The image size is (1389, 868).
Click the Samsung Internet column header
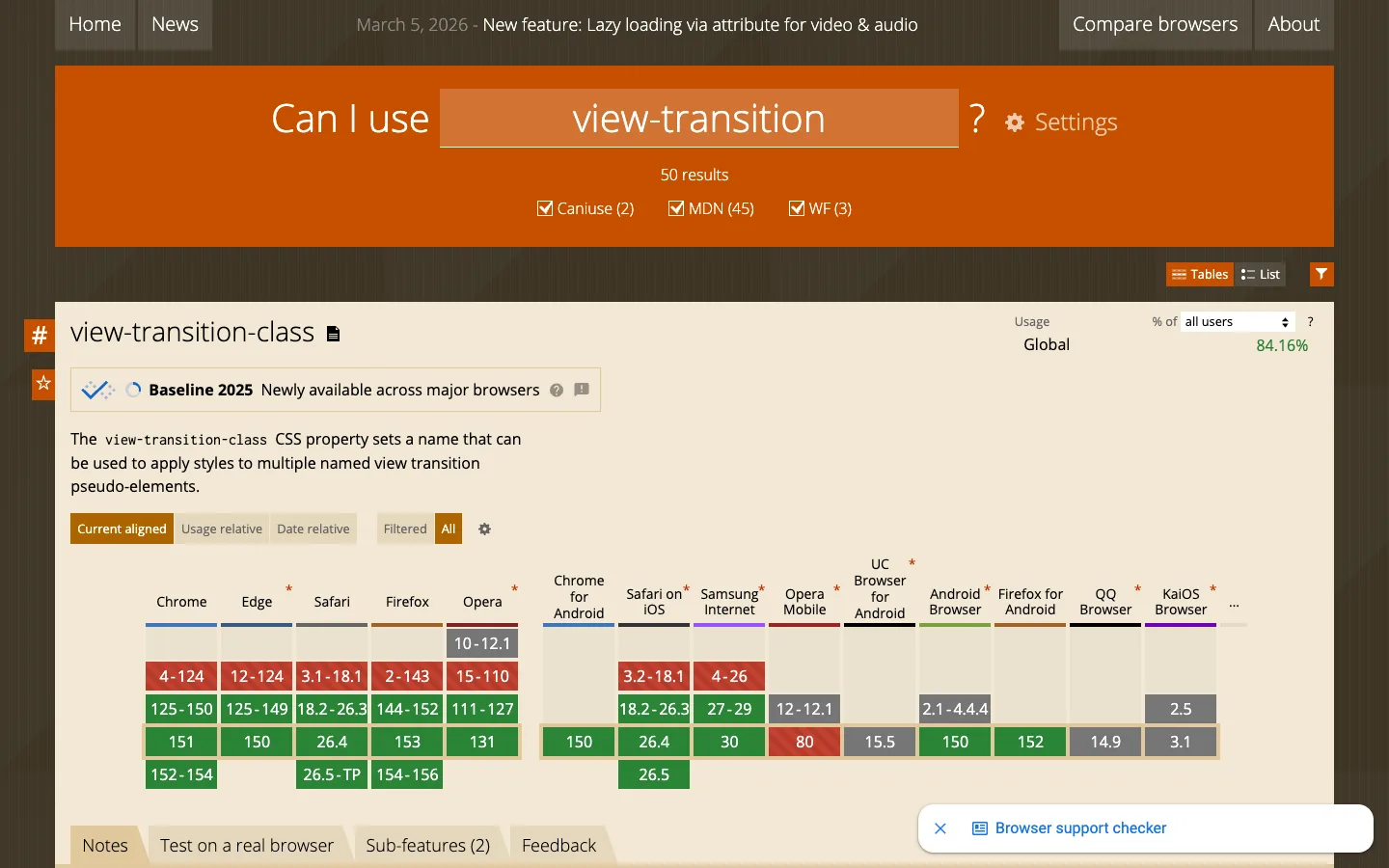click(x=729, y=602)
